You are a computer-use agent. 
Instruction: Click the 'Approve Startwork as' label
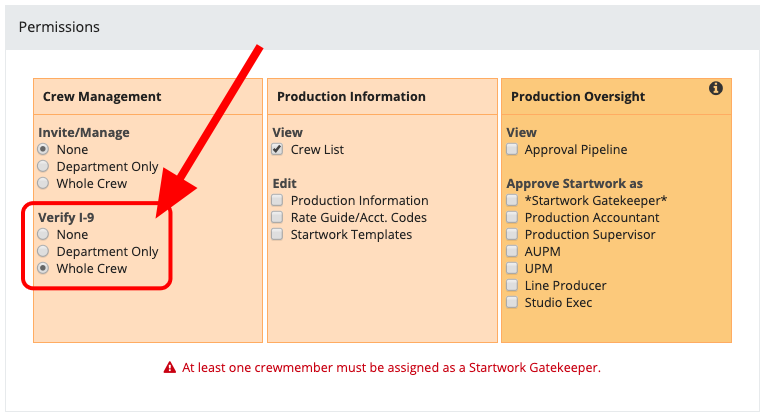574,184
